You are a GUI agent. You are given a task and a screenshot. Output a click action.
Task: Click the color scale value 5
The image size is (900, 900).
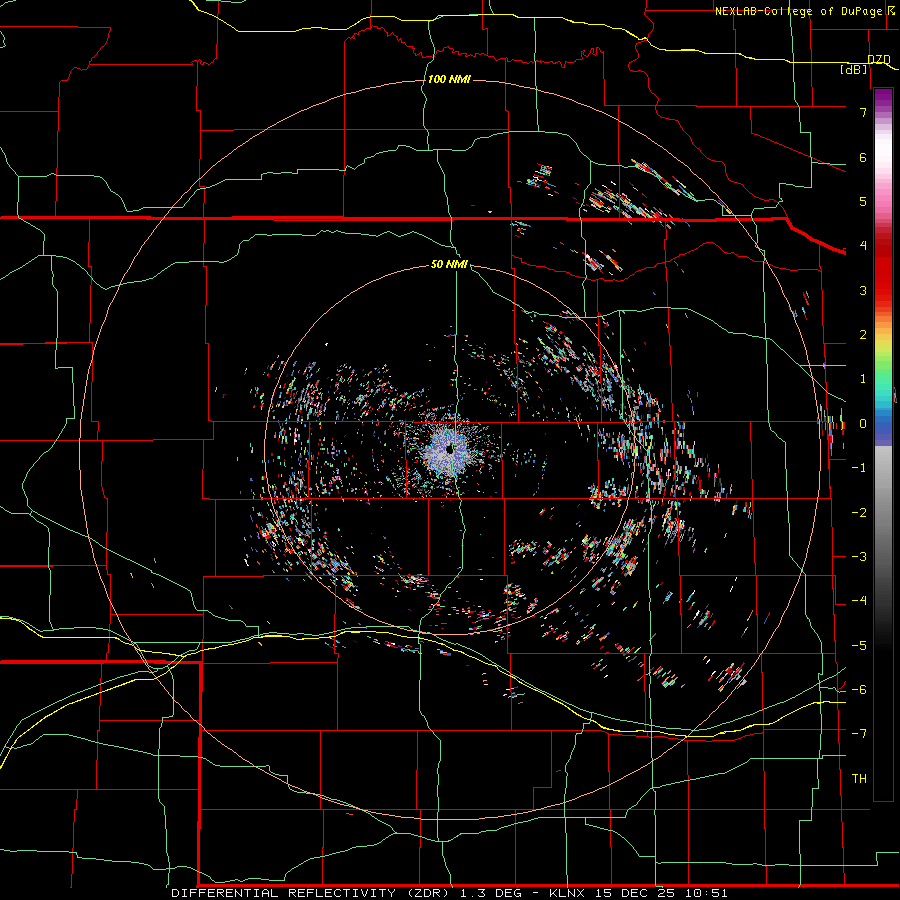pos(863,201)
